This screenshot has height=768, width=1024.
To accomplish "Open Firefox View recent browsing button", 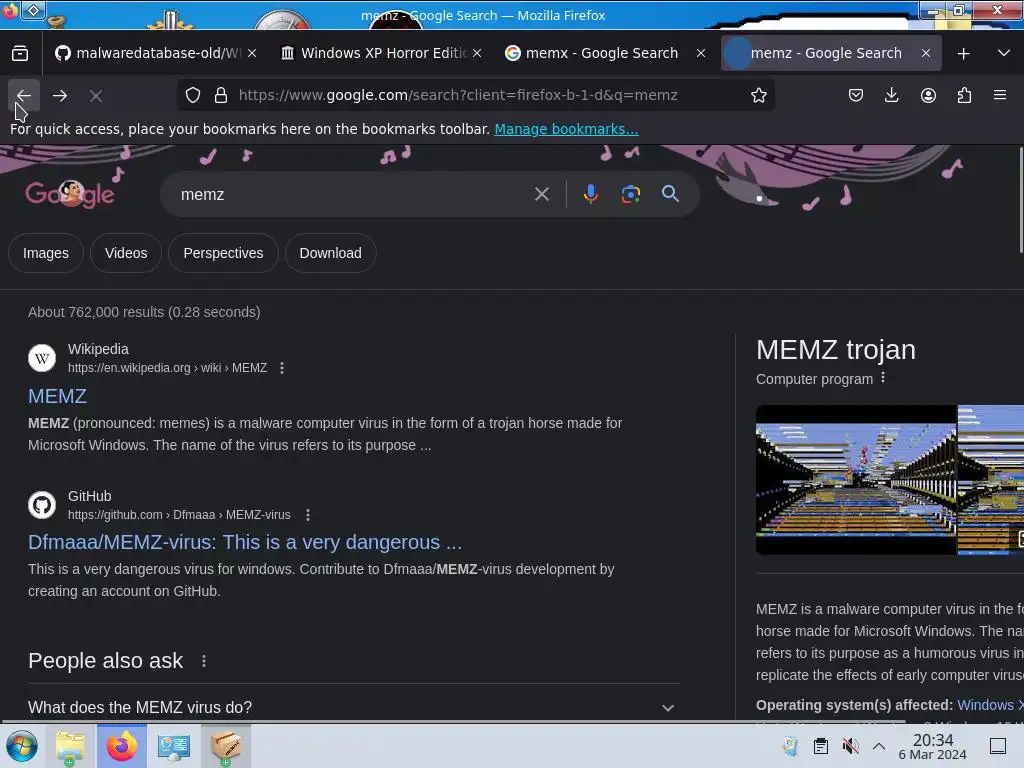I will [20, 53].
